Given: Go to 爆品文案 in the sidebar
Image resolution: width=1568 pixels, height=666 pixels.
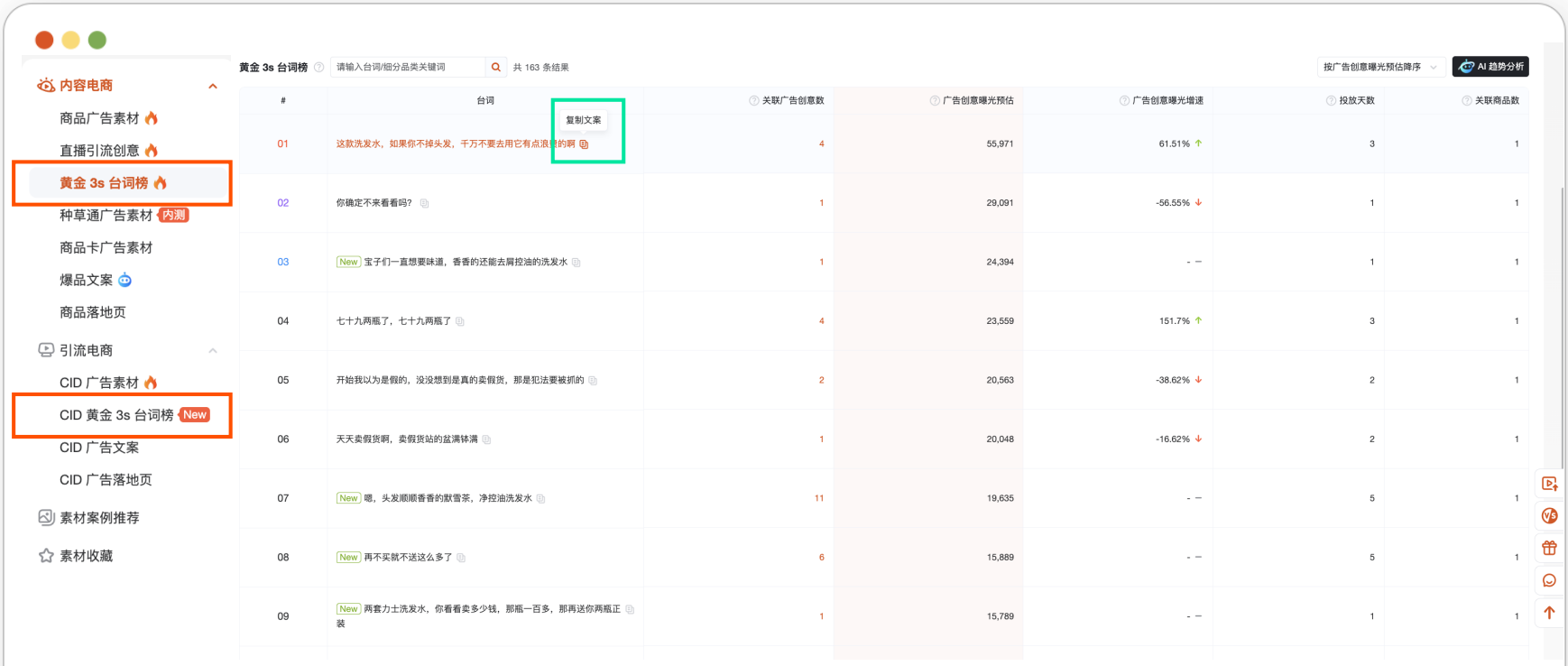Looking at the screenshot, I should click(87, 280).
